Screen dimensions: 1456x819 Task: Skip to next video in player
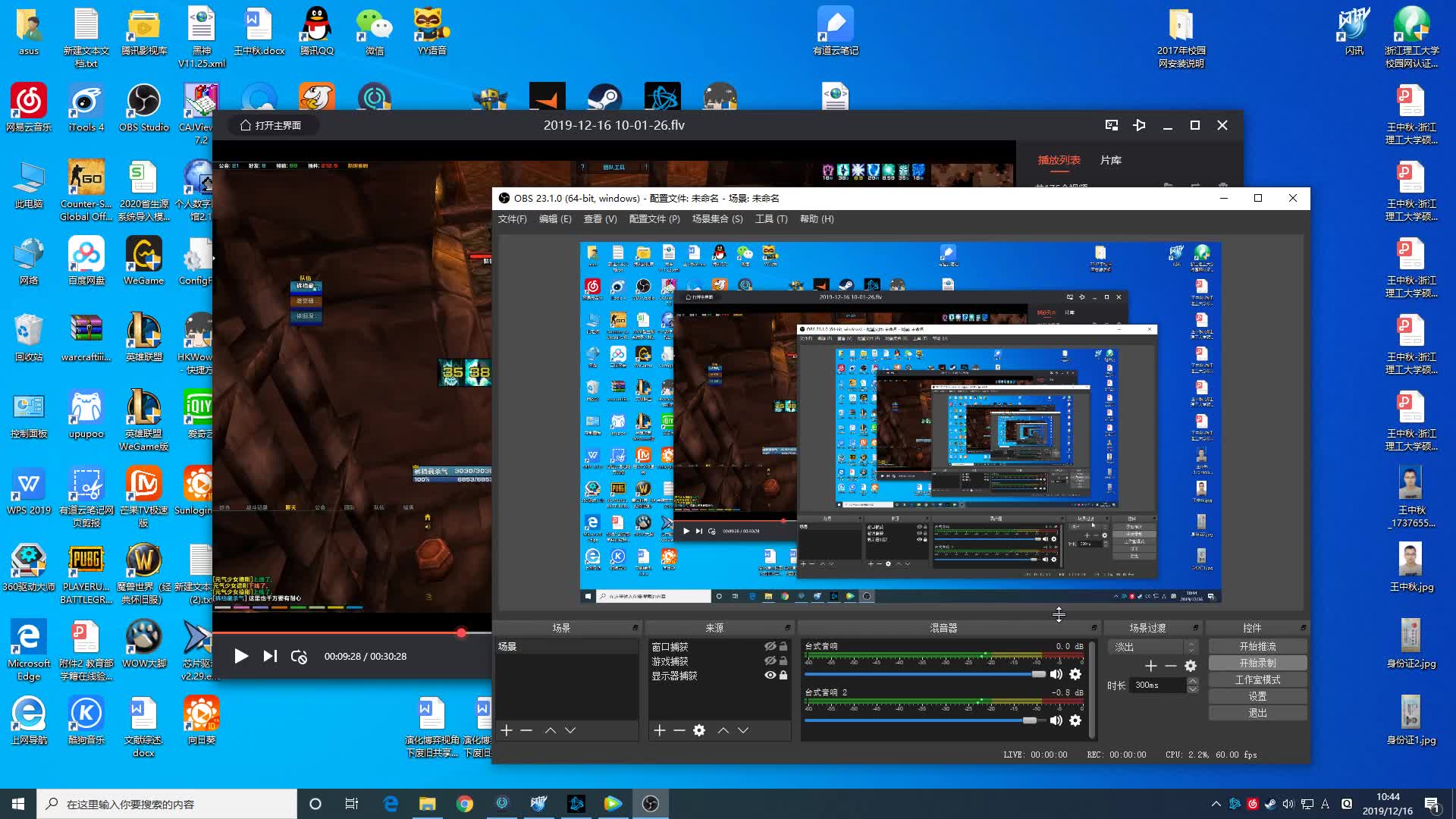click(270, 656)
